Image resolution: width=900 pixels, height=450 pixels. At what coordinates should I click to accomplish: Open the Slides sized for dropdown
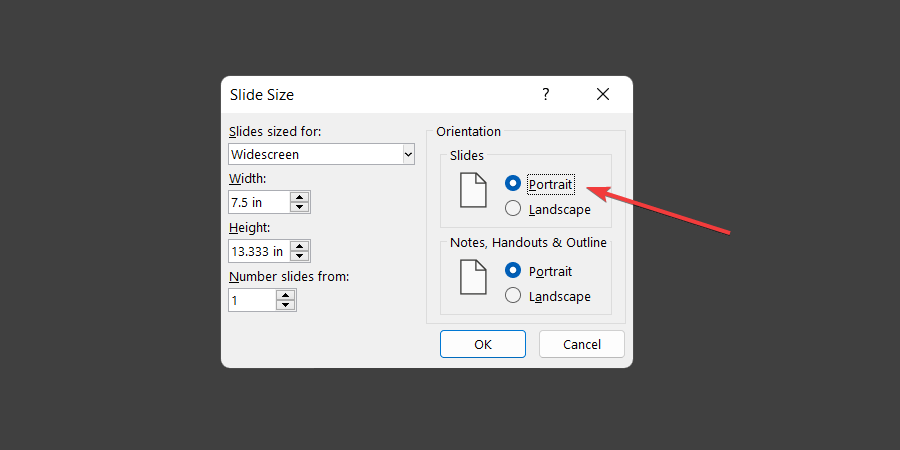click(x=408, y=154)
